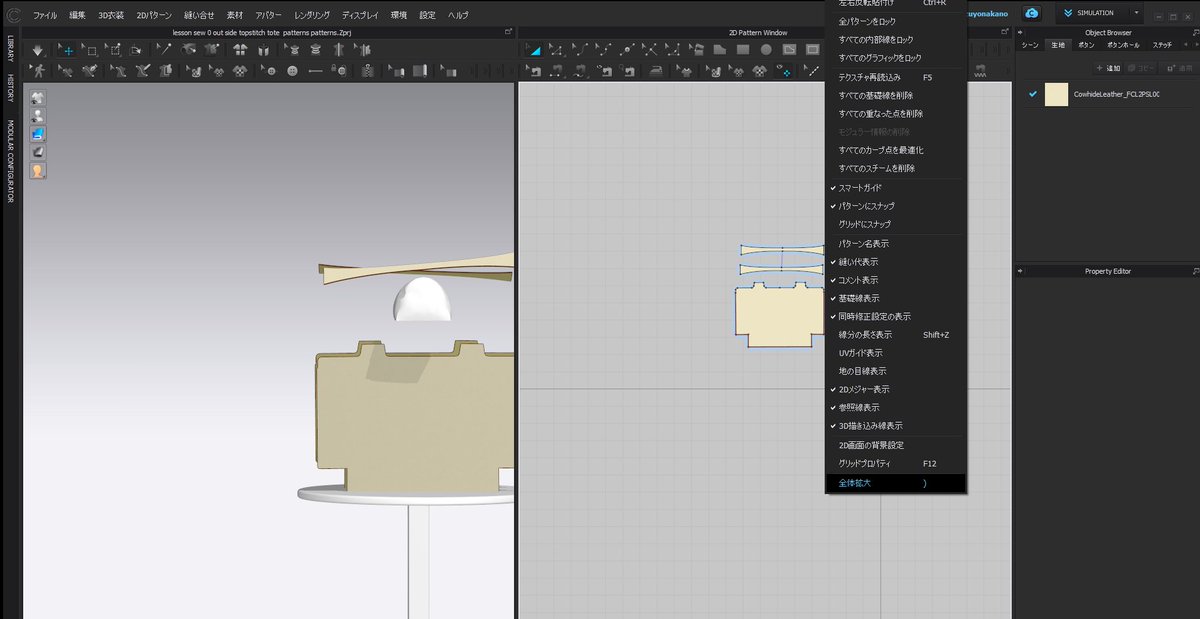Click the CowhideLeather beige color swatch
Viewport: 1200px width, 619px height.
coord(1056,94)
